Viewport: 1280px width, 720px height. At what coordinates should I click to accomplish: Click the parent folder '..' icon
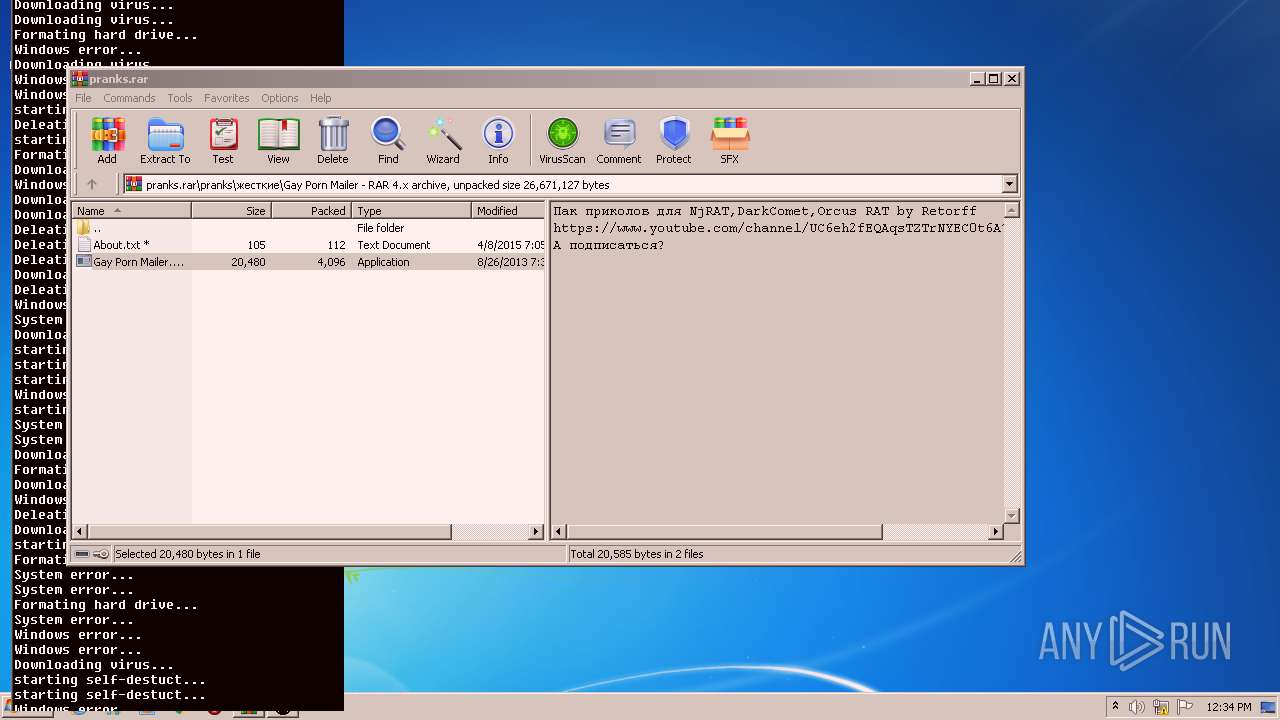pos(83,228)
